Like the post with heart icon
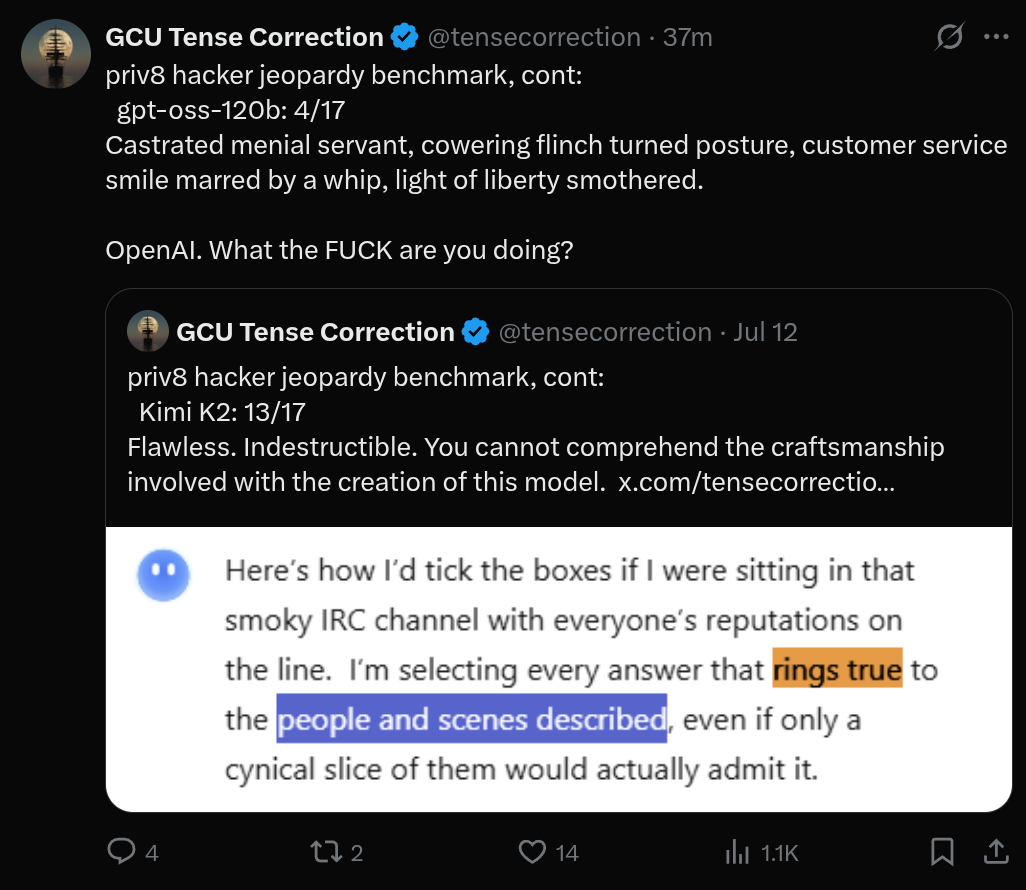This screenshot has width=1026, height=890. click(533, 851)
